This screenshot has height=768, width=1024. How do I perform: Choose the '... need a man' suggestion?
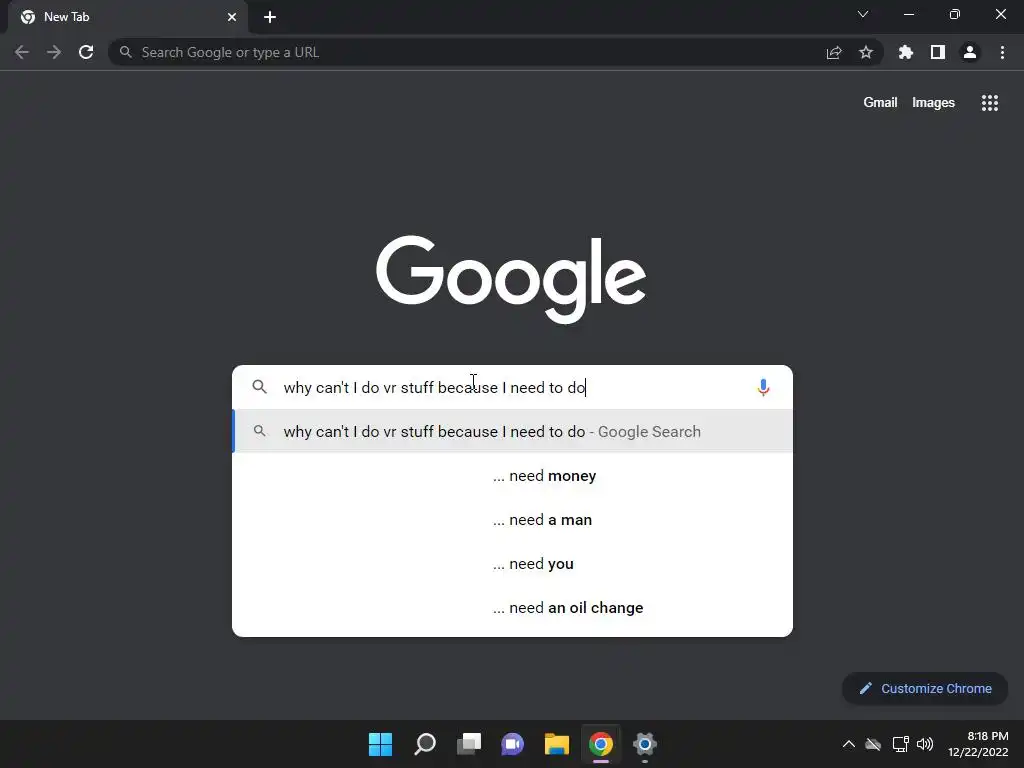tap(512, 520)
